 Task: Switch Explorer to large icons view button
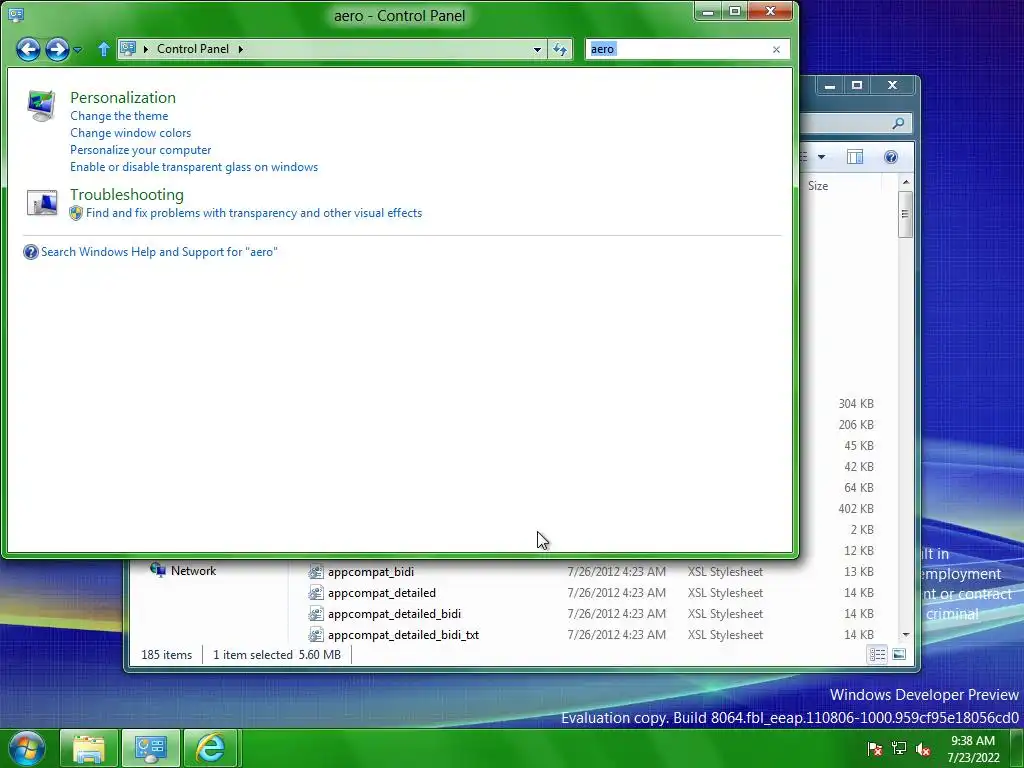point(899,654)
